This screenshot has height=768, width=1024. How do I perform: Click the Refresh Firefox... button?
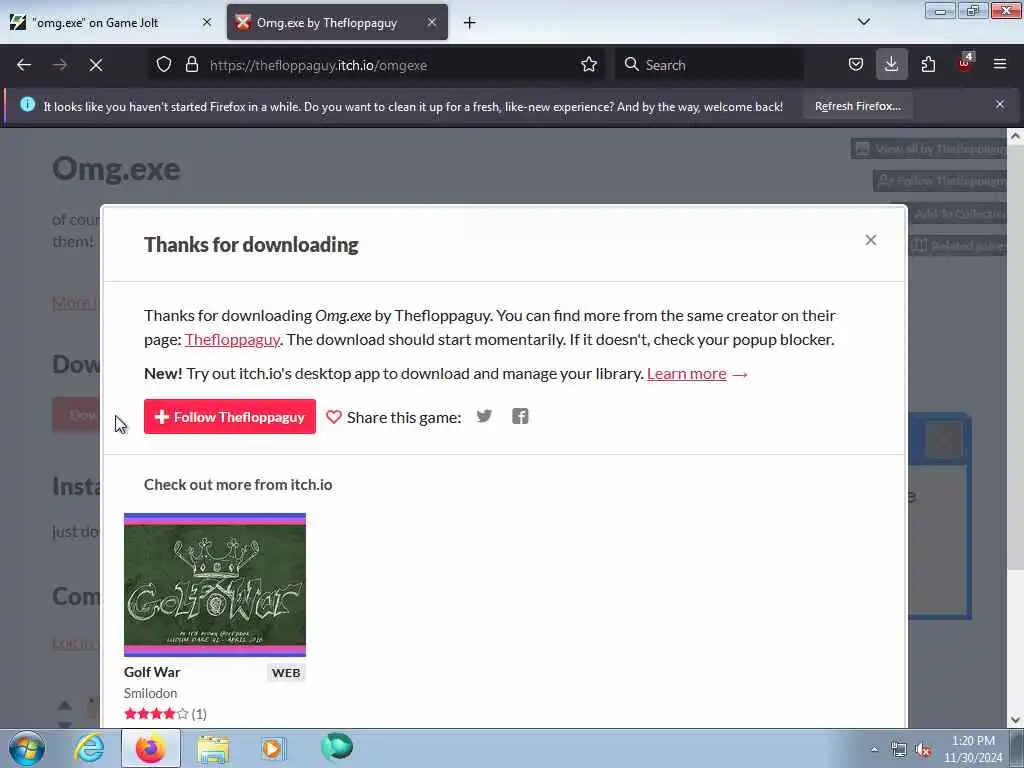click(x=857, y=106)
